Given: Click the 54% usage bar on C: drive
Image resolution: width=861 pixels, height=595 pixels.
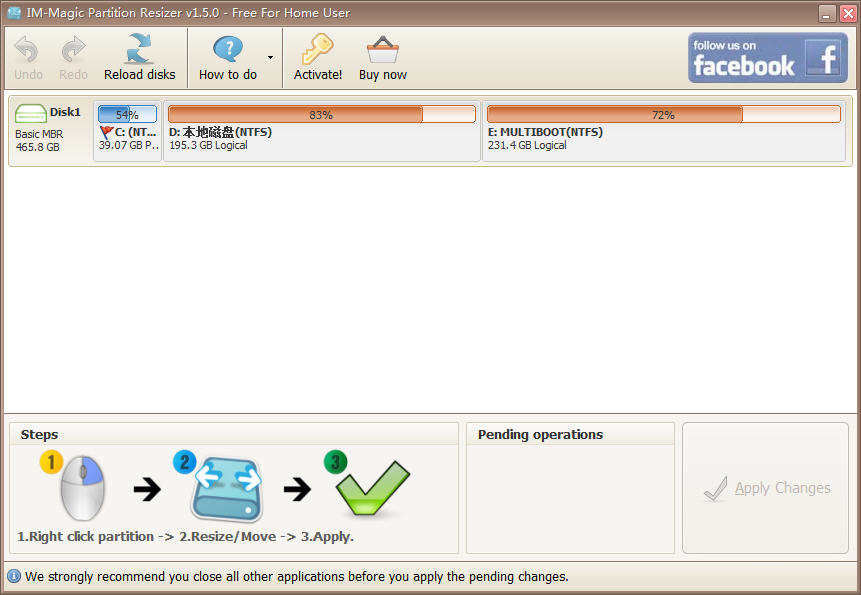Looking at the screenshot, I should pos(127,114).
